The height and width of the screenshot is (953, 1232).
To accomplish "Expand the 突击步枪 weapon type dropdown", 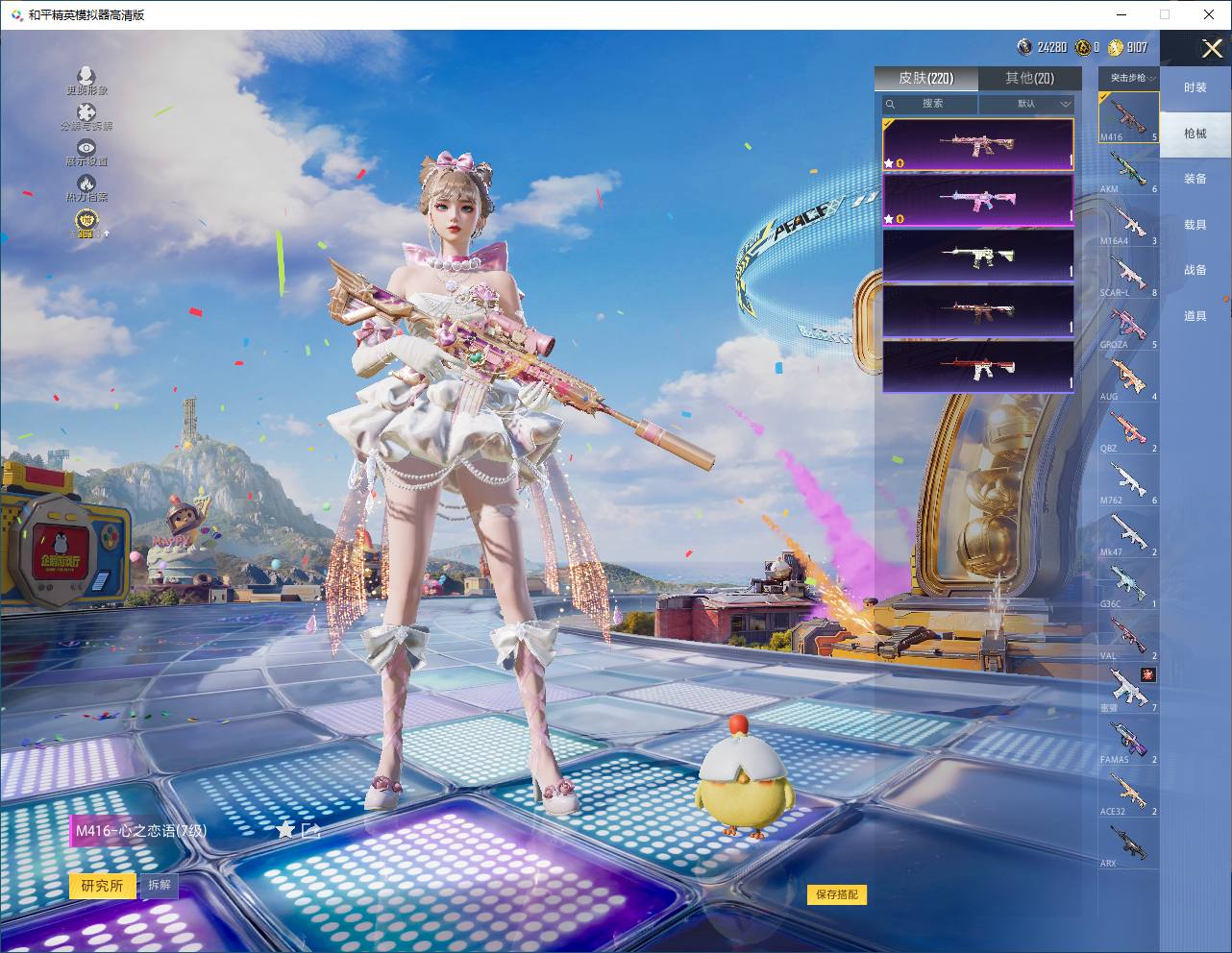I will 1128,78.
